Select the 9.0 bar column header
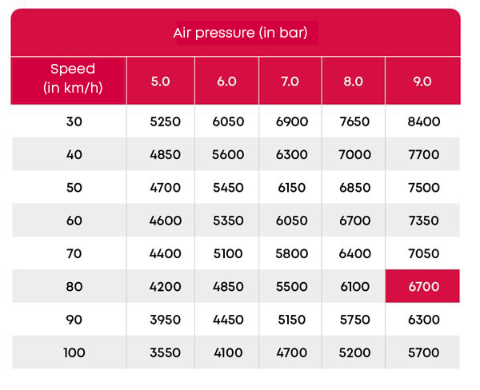The image size is (480, 390). [422, 81]
